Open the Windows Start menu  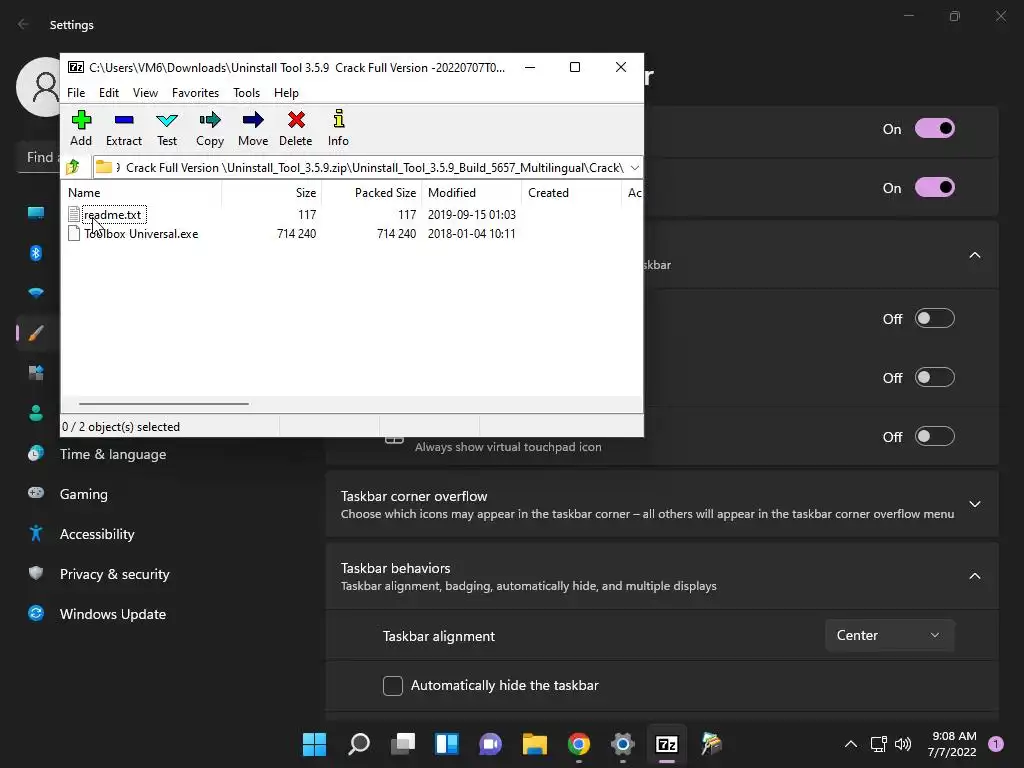click(314, 744)
